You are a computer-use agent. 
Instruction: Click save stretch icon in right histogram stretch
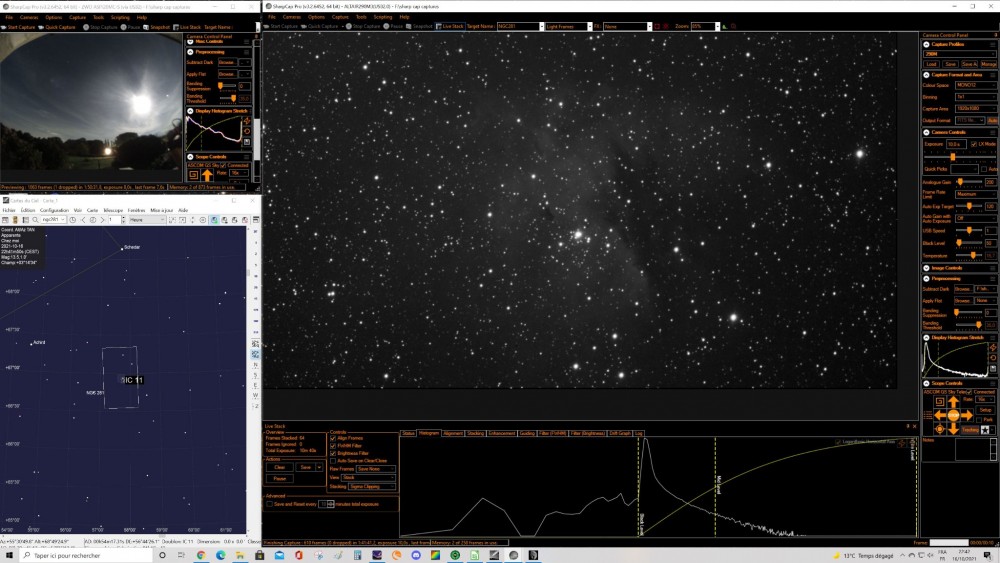(x=993, y=369)
